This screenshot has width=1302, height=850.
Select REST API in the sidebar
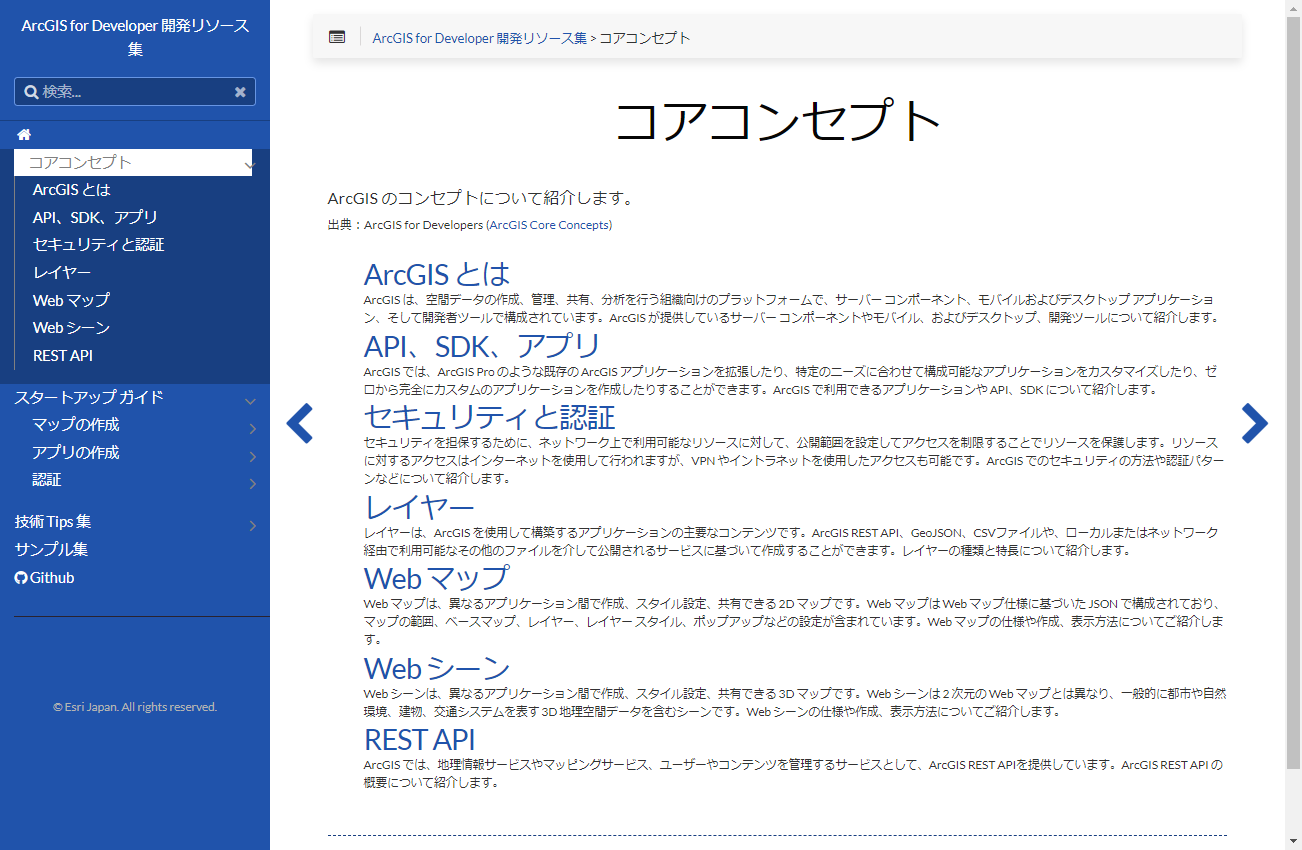[x=63, y=356]
